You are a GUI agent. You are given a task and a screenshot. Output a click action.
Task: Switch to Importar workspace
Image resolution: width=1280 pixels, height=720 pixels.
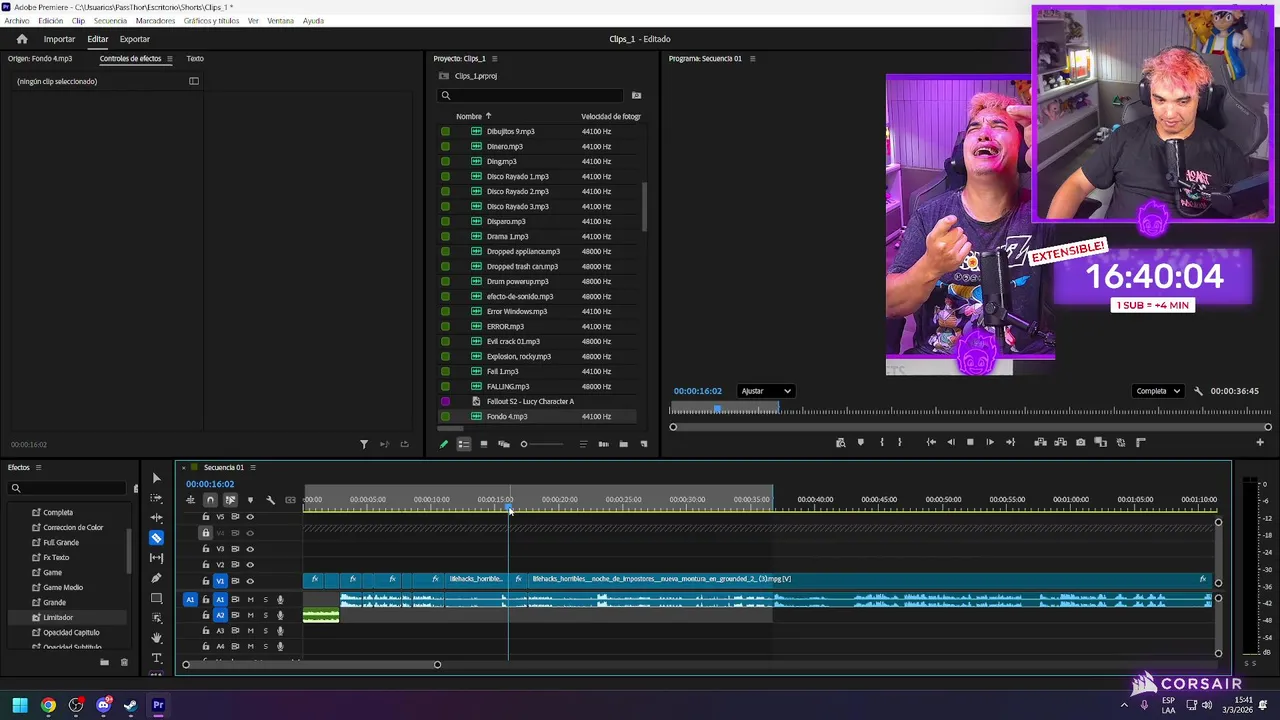(59, 39)
